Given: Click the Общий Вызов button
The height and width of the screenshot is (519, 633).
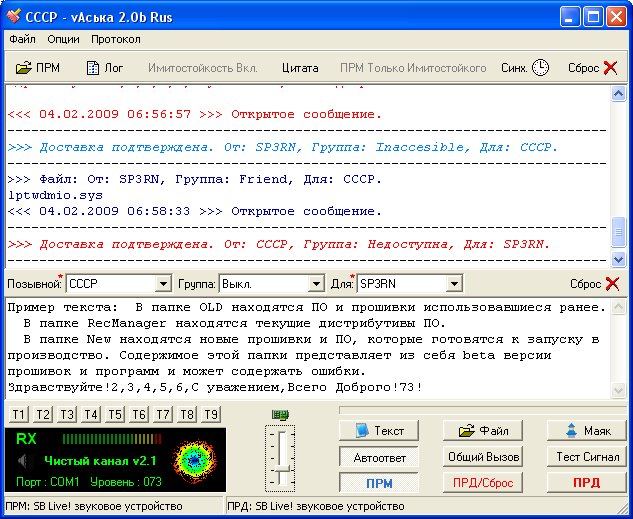Looking at the screenshot, I should (482, 457).
